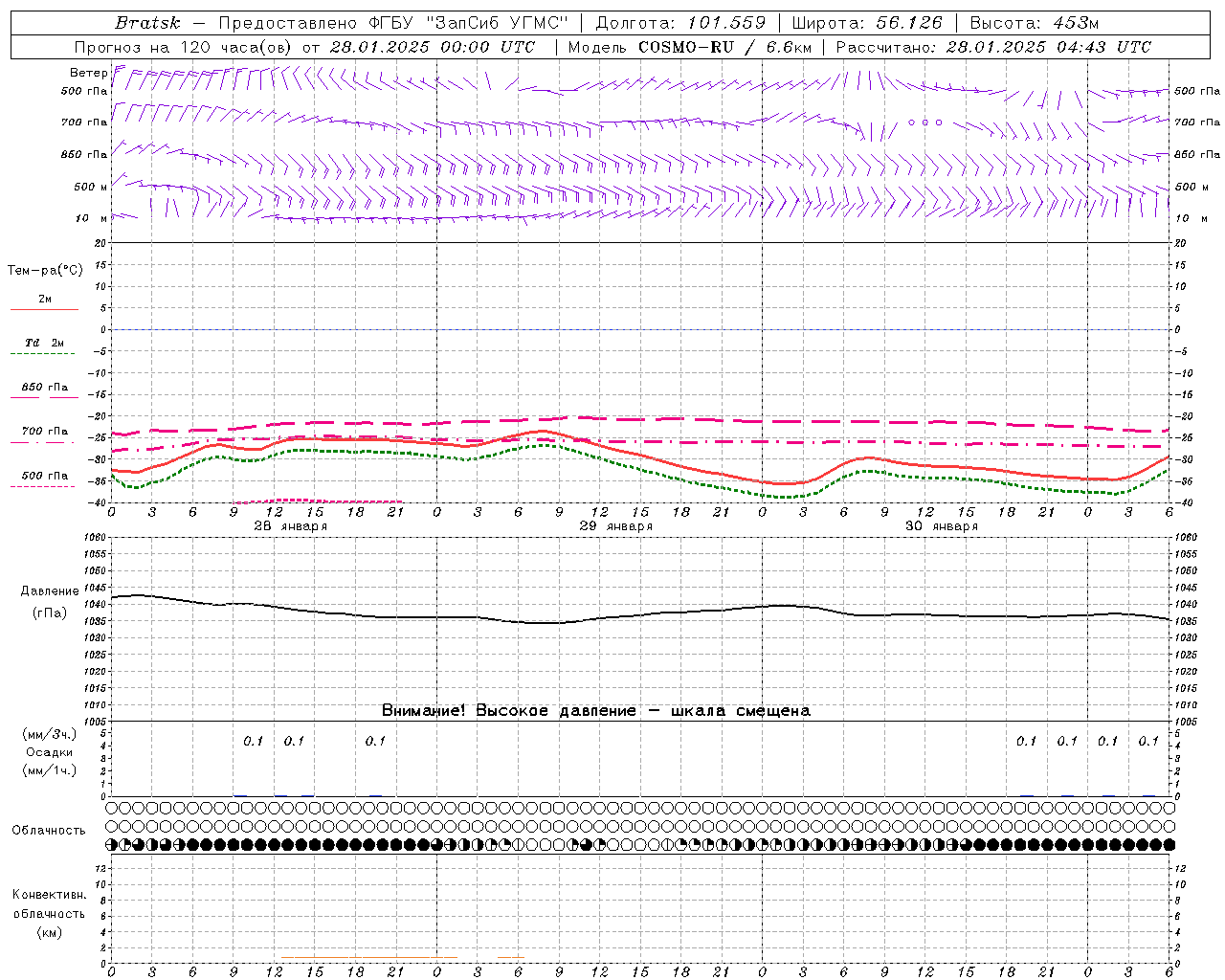Click the 29 января date label
1225x980 pixels.
(x=615, y=526)
